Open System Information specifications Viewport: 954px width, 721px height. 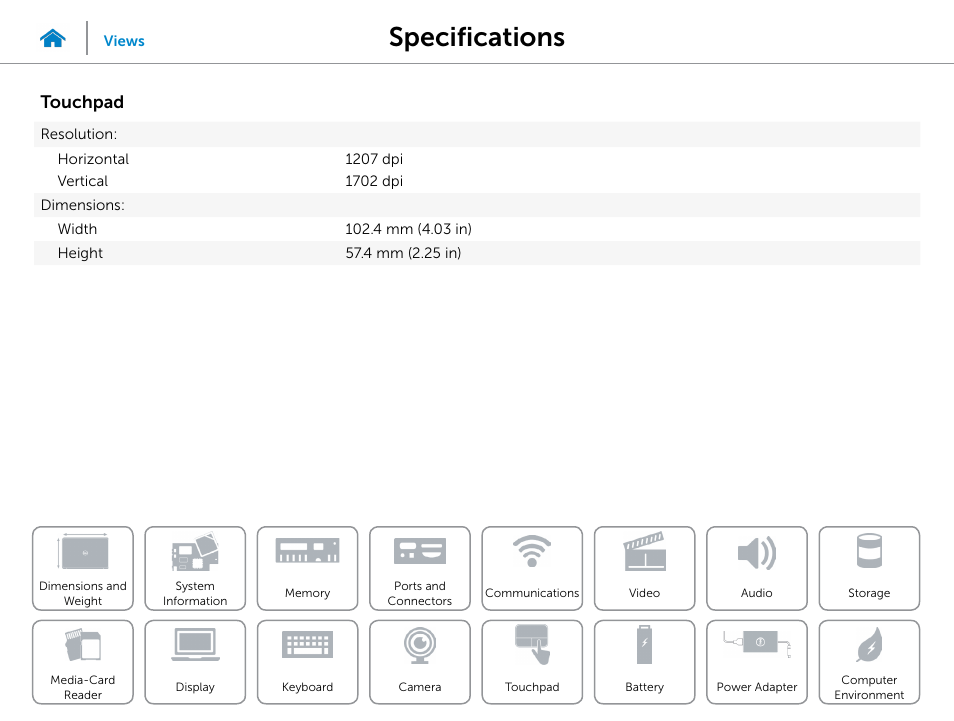[x=195, y=568]
